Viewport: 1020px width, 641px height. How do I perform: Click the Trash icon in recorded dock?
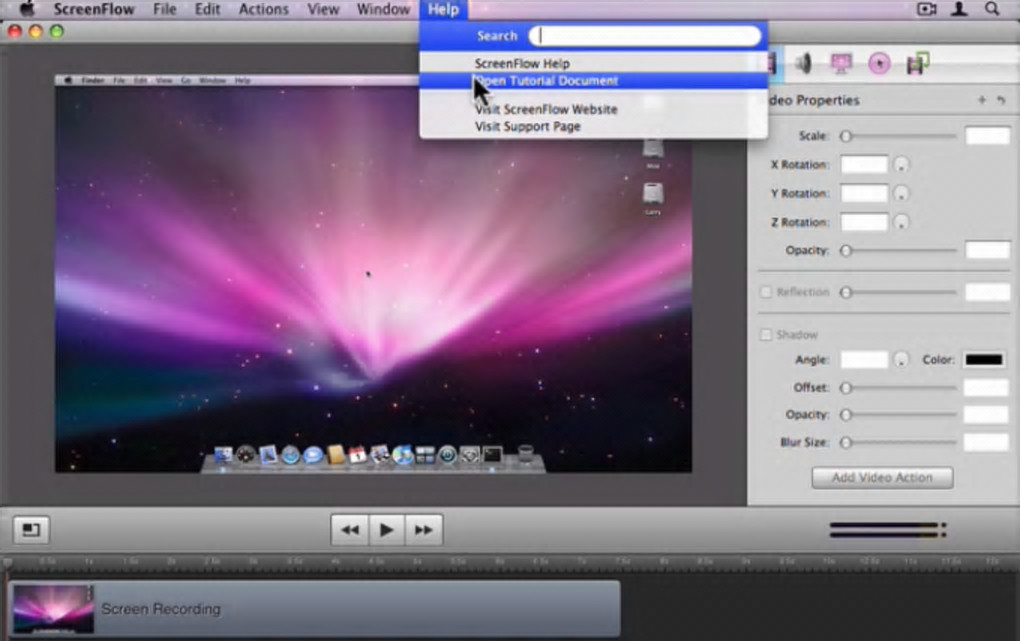(526, 453)
